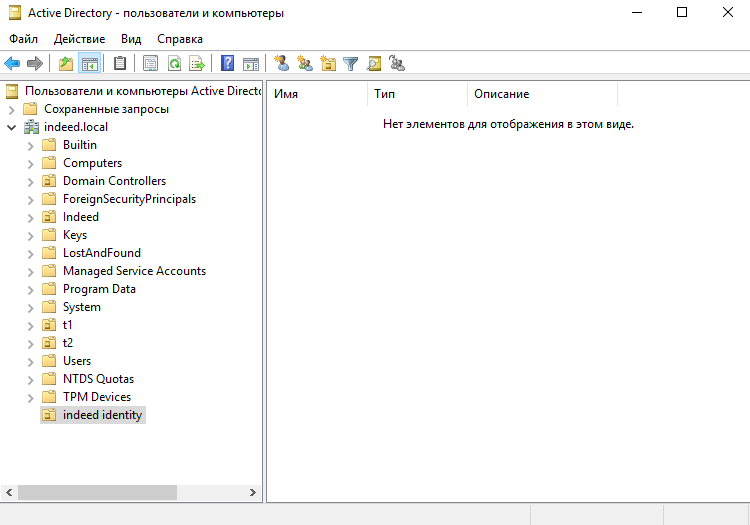Click the tree pane horizontal scrollbar thumb
Viewport: 750px width, 525px height.
[x=97, y=492]
